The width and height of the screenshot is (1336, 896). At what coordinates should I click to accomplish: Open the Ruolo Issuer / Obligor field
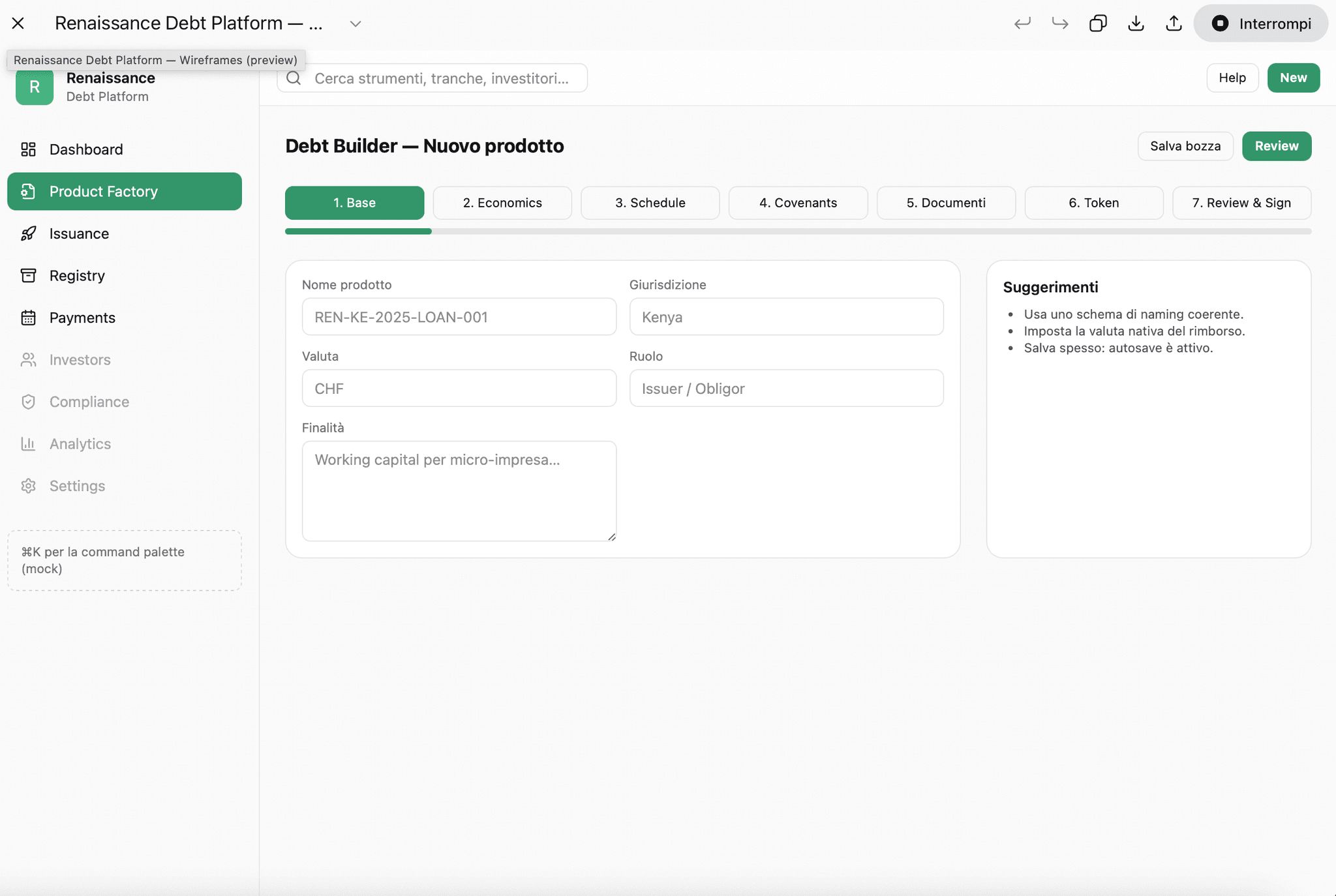786,389
